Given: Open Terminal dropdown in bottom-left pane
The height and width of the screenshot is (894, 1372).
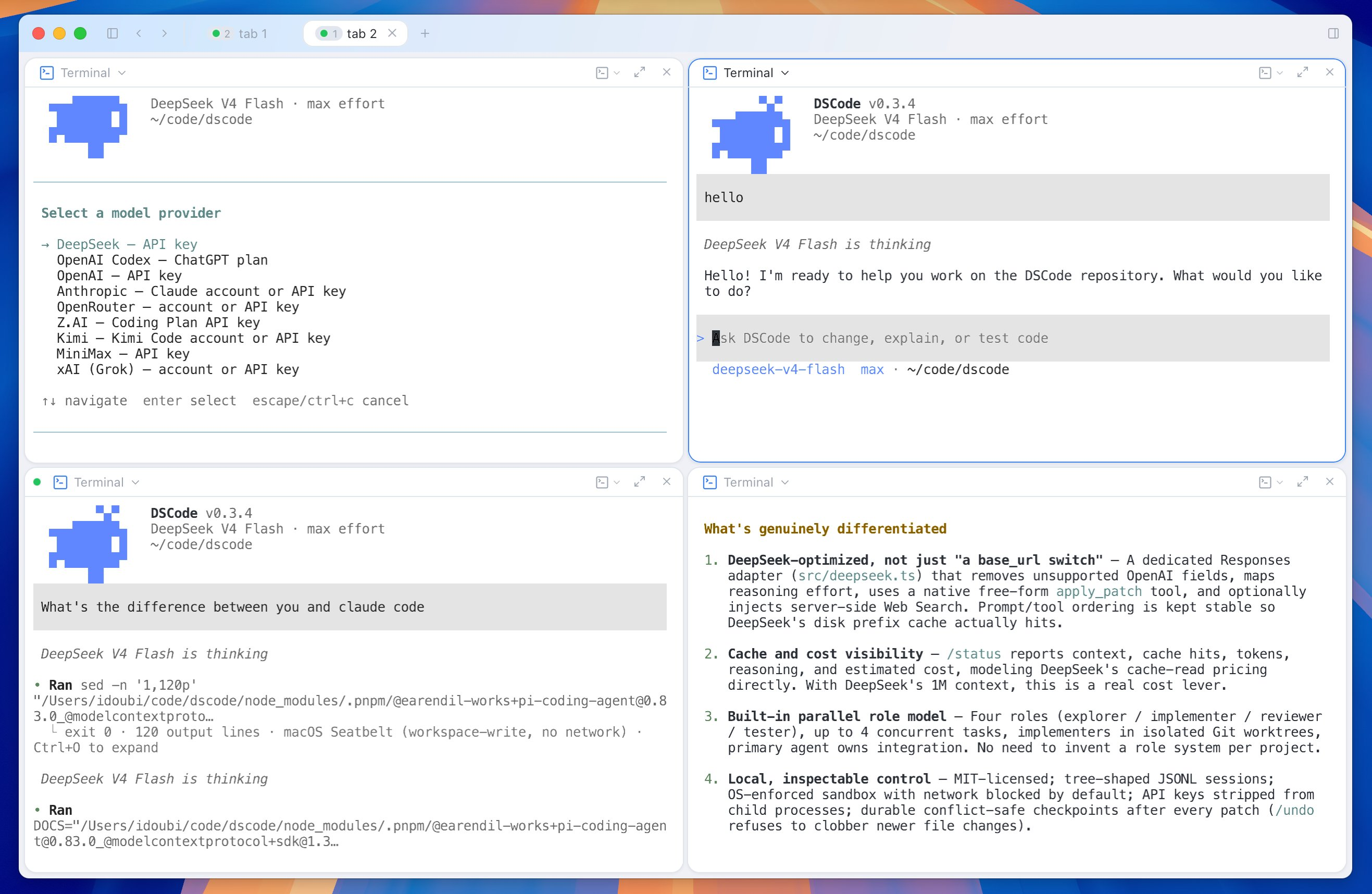Looking at the screenshot, I should coord(107,482).
